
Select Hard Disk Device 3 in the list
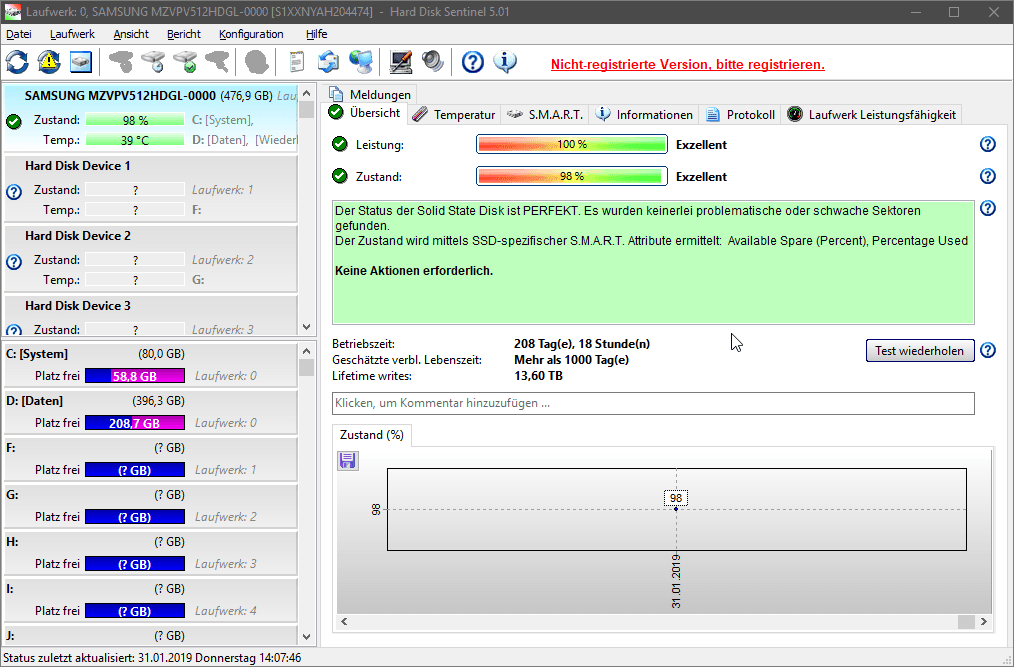point(150,316)
